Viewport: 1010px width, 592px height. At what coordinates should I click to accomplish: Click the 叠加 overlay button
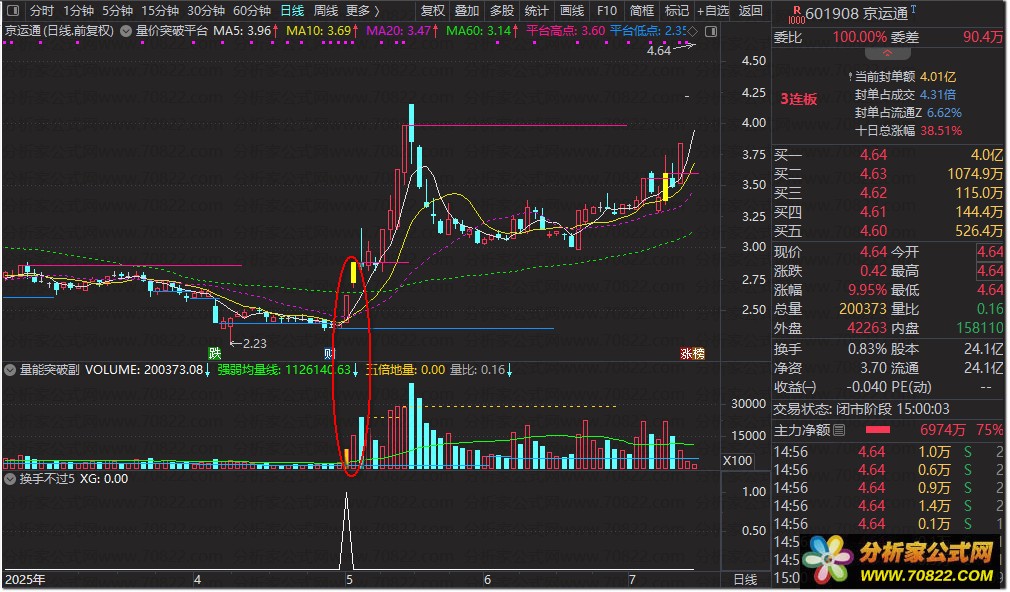point(466,10)
